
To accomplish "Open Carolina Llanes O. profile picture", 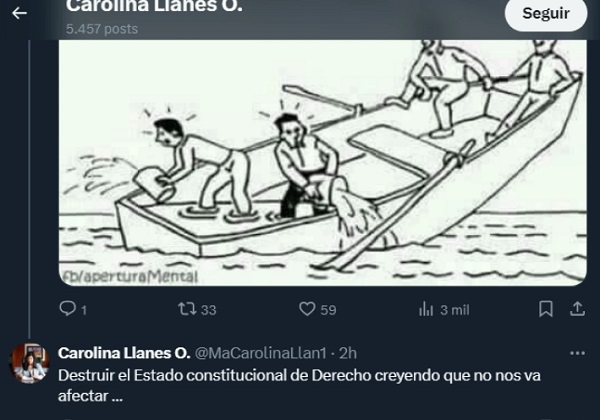I will click(x=29, y=363).
